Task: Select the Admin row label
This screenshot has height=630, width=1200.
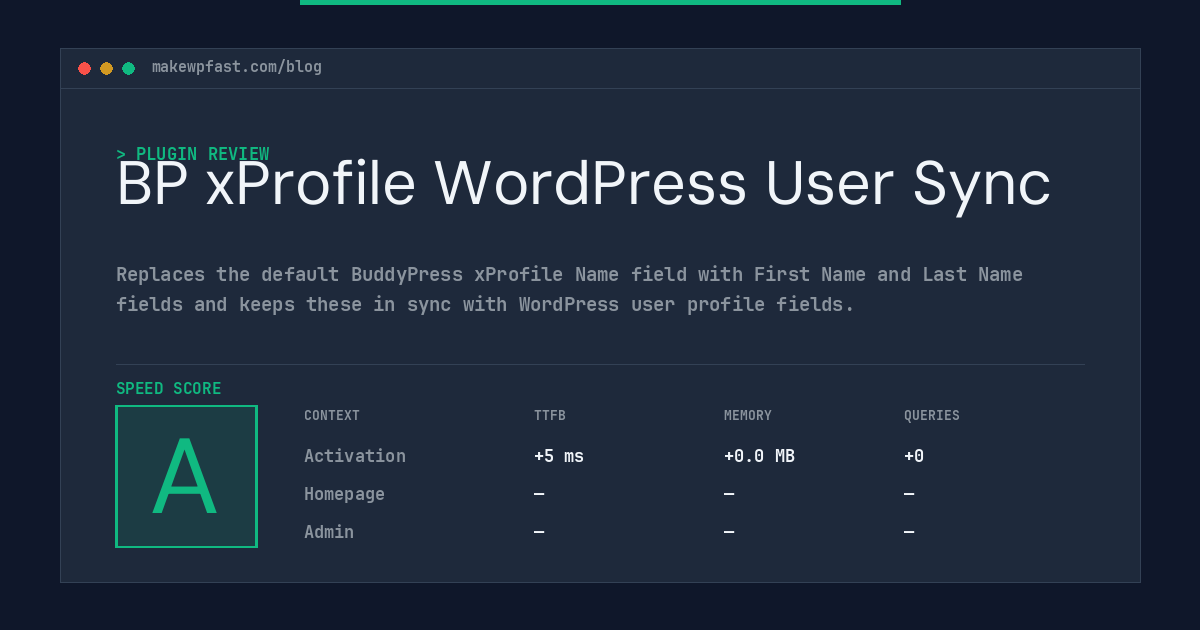Action: [329, 532]
